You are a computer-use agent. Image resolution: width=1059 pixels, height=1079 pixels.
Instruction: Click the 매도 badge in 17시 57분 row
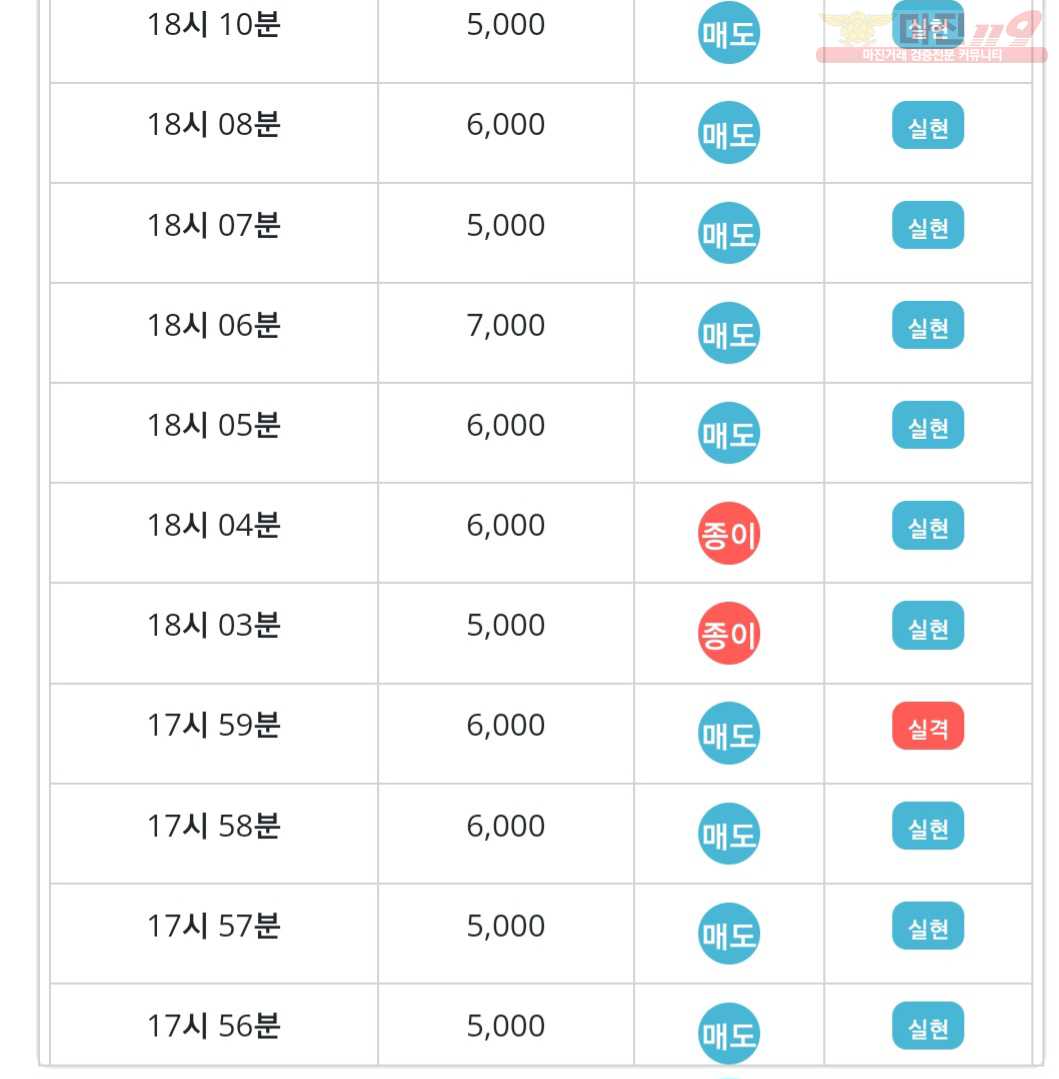point(729,934)
